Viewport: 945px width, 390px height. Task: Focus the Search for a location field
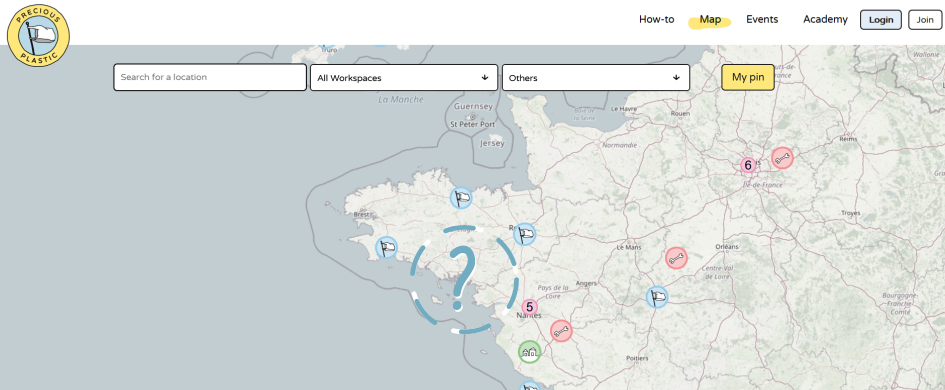click(x=210, y=78)
